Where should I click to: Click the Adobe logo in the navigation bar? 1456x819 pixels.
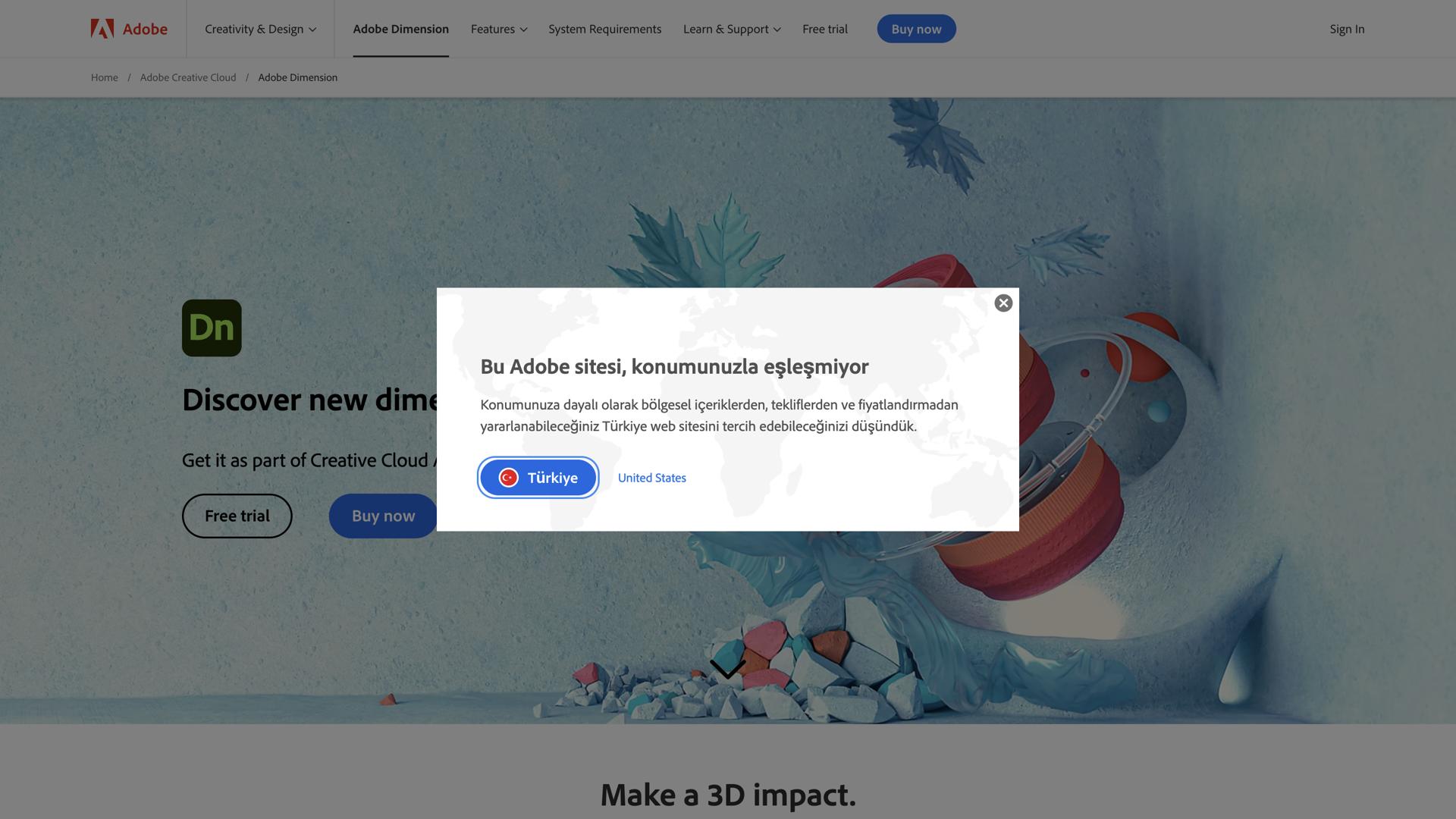(x=127, y=29)
